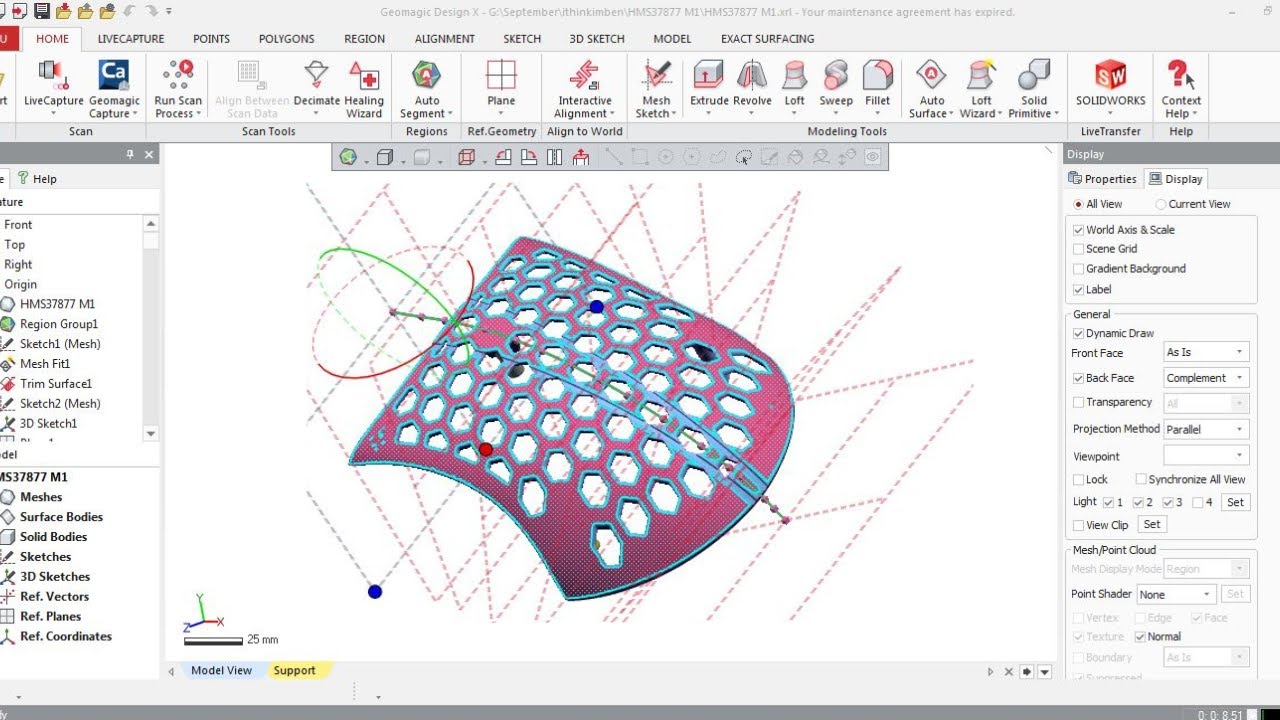Viewport: 1280px width, 720px height.
Task: Select Mesh Fit1 in feature tree
Action: tap(45, 364)
